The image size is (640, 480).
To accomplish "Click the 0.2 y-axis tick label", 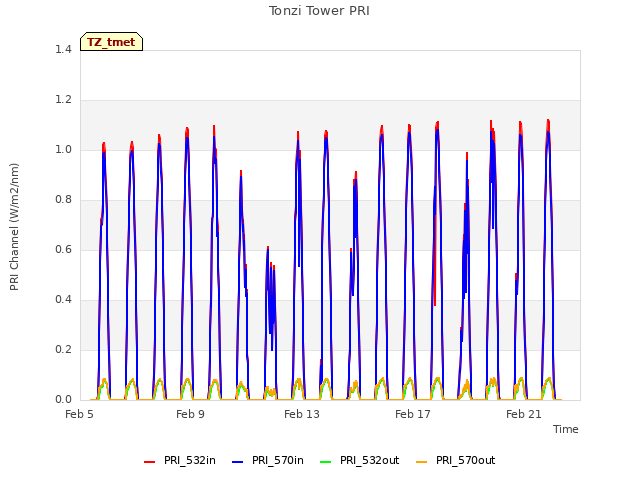I will [64, 349].
